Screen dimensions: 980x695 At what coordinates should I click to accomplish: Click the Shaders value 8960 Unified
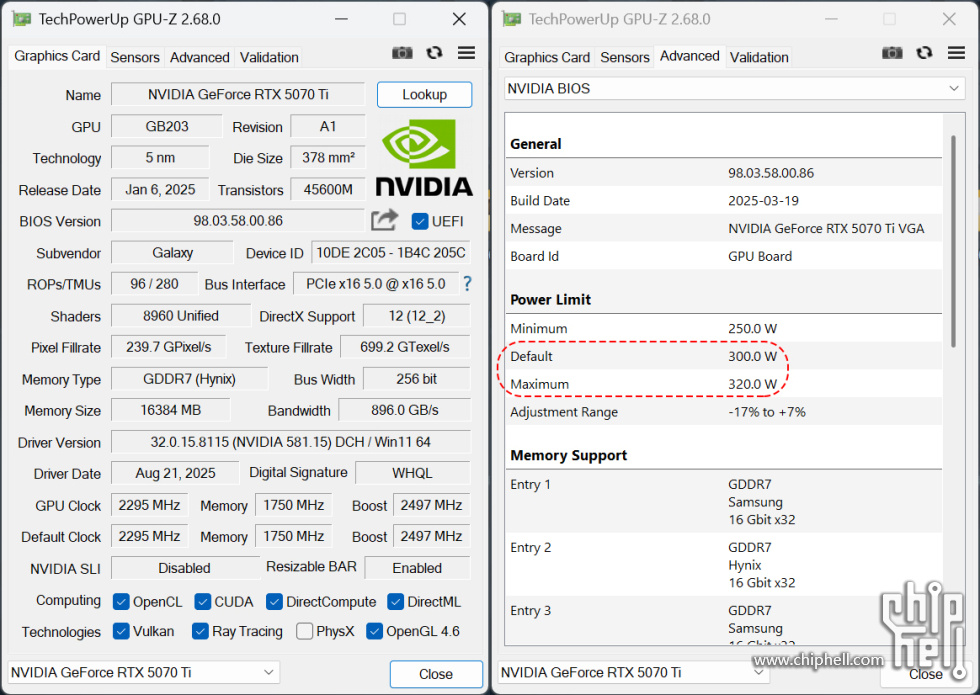[x=181, y=316]
